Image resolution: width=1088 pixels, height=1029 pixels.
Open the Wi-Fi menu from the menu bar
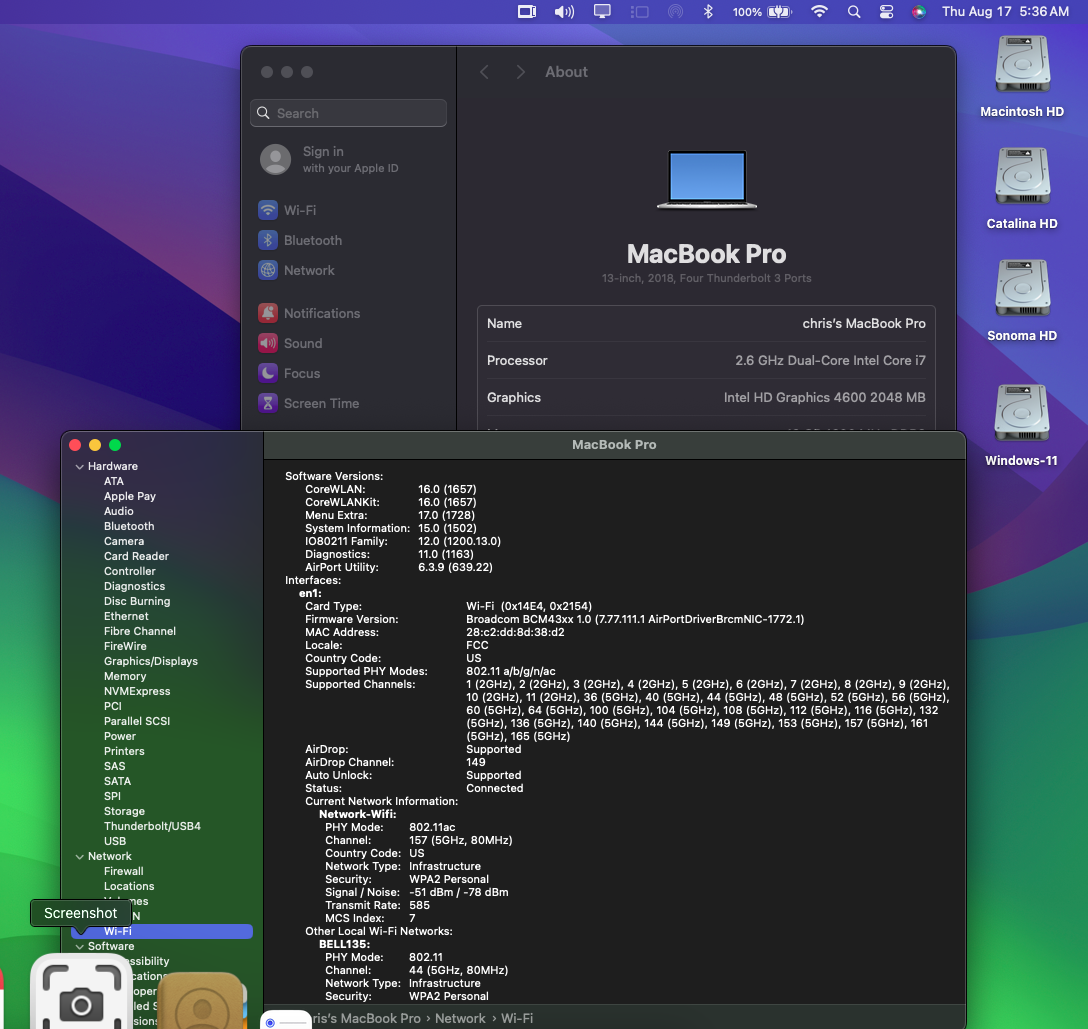point(819,12)
